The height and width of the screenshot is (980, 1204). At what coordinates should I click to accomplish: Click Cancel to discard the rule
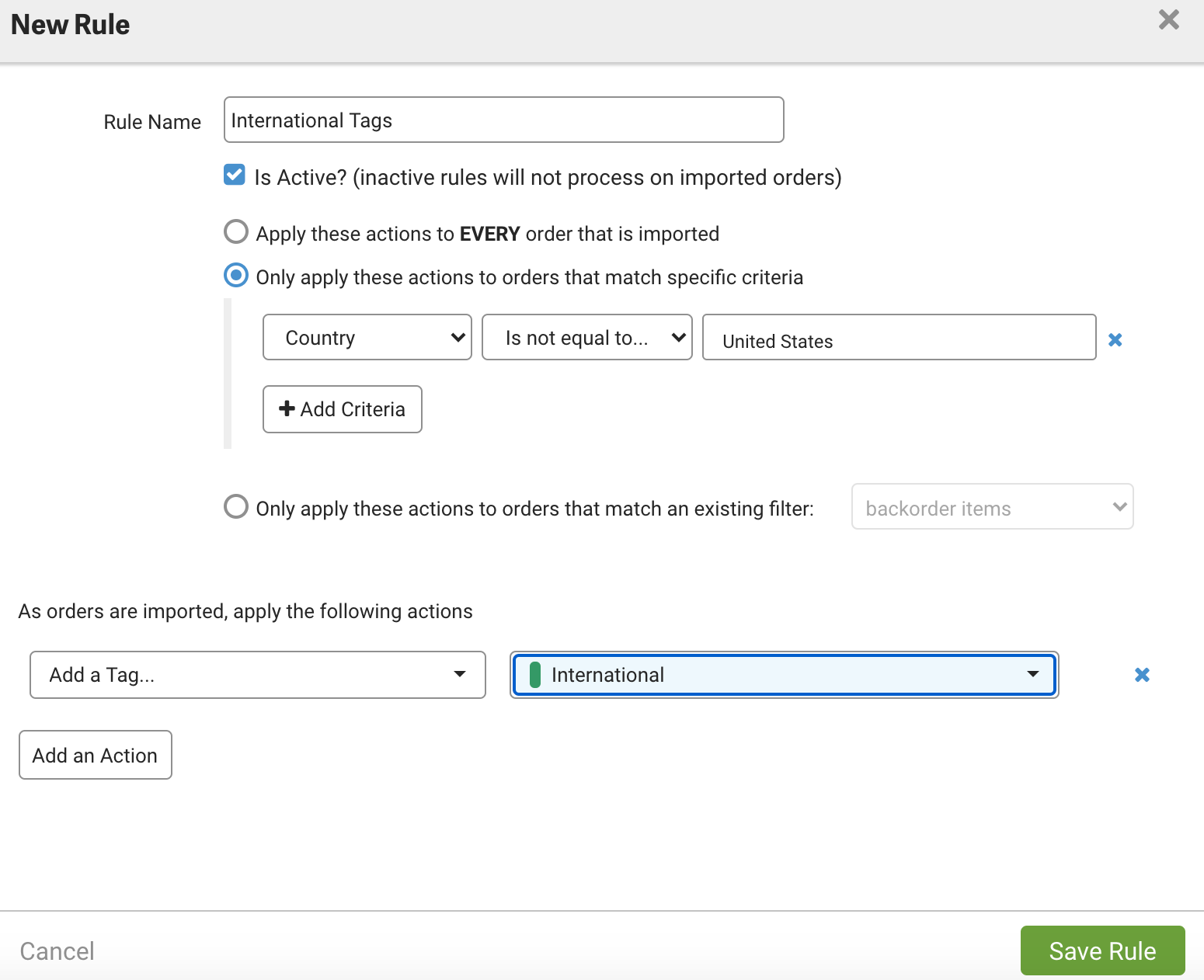pyautogui.click(x=57, y=950)
